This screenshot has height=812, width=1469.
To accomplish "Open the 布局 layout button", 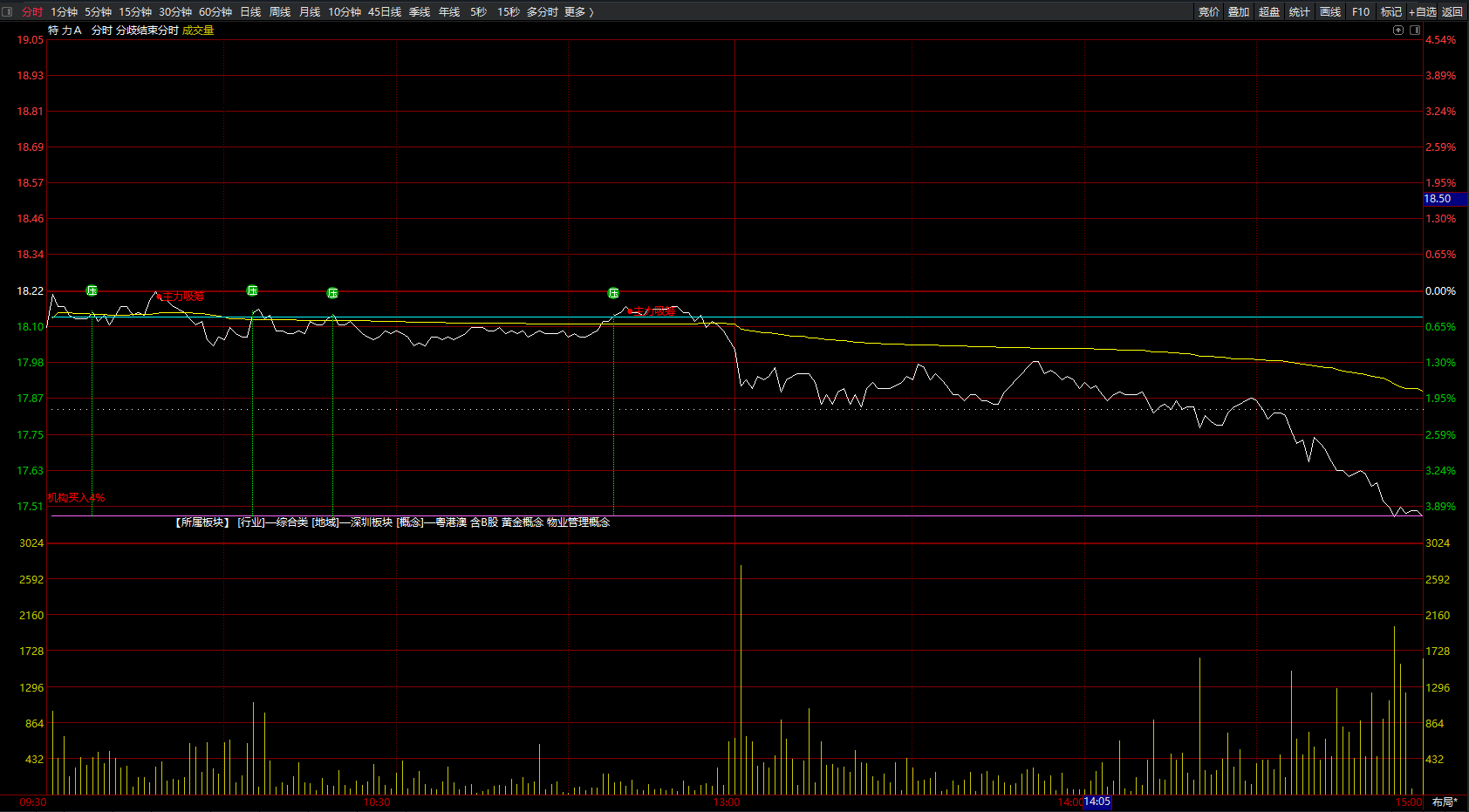I will point(1445,802).
